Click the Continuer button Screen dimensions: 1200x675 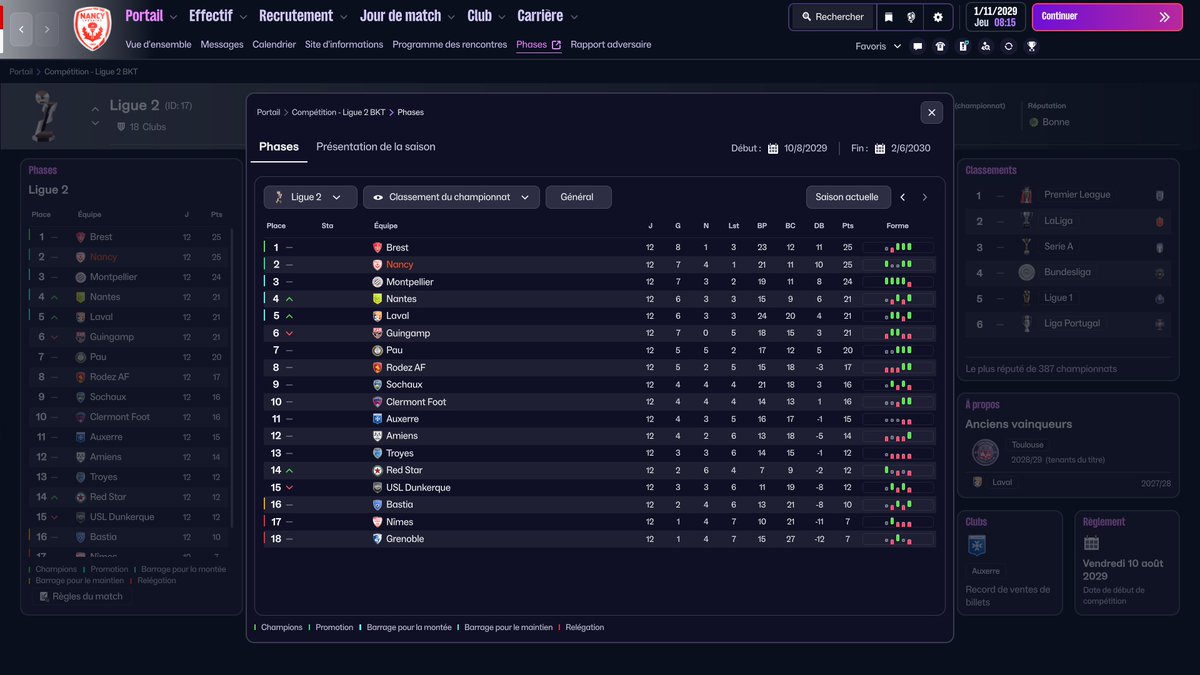click(x=1106, y=17)
